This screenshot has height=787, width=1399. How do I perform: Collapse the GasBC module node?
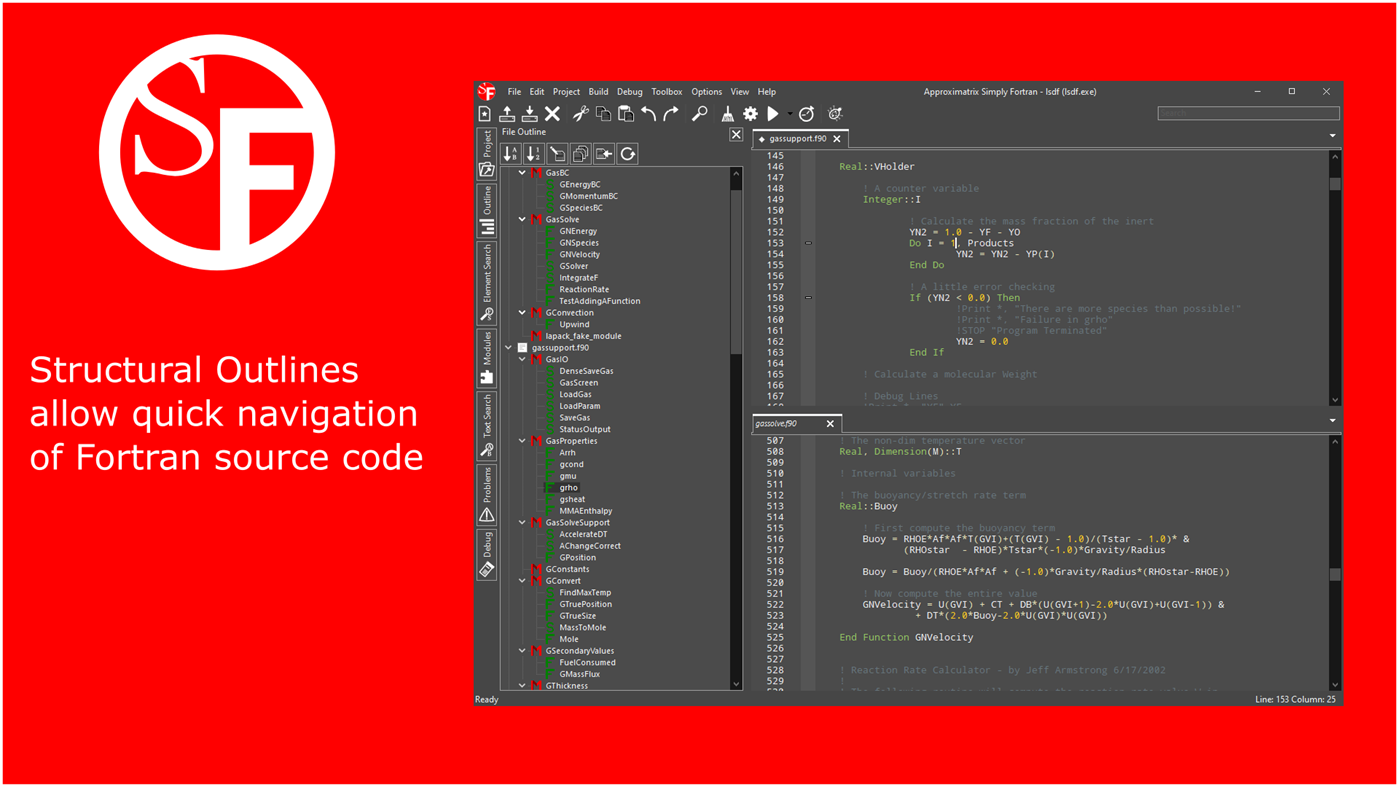[522, 173]
